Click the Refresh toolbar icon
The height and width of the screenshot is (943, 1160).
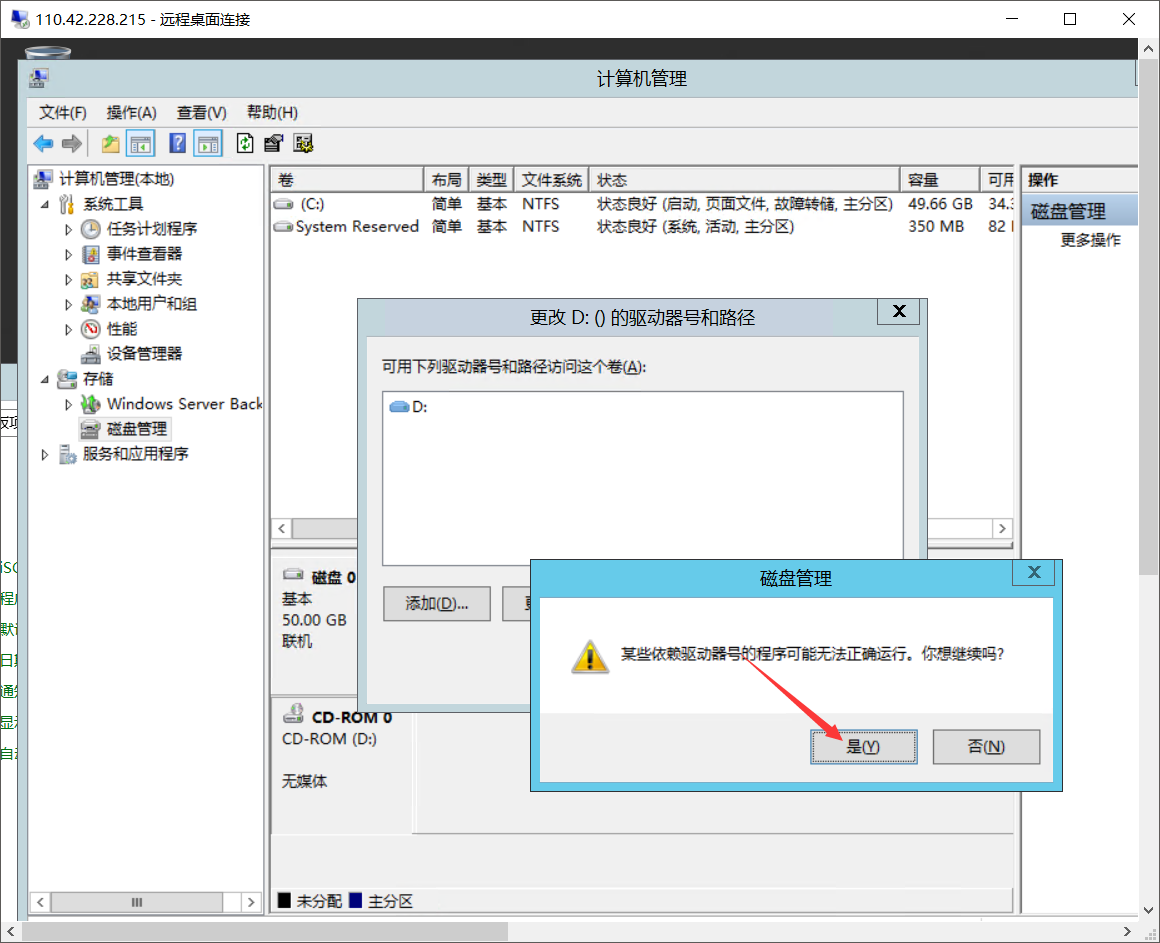coord(245,144)
